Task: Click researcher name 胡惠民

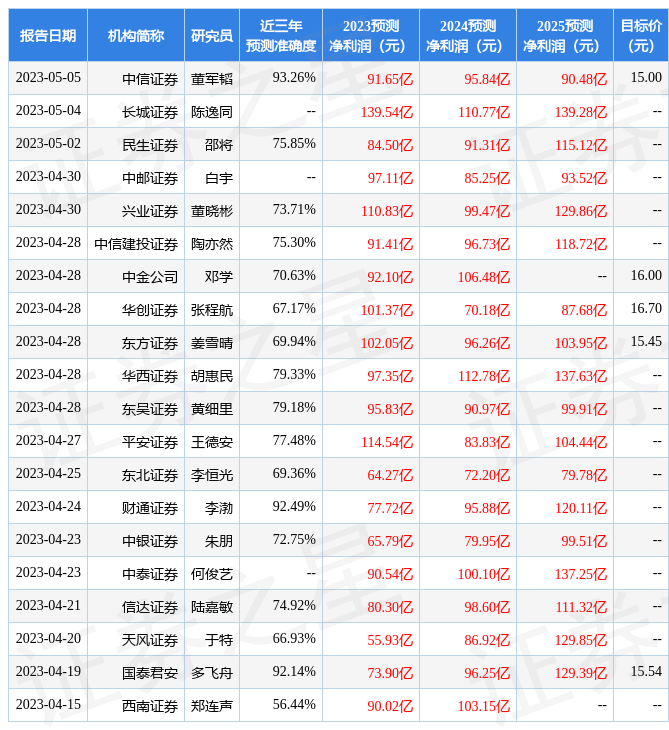Action: click(x=212, y=376)
